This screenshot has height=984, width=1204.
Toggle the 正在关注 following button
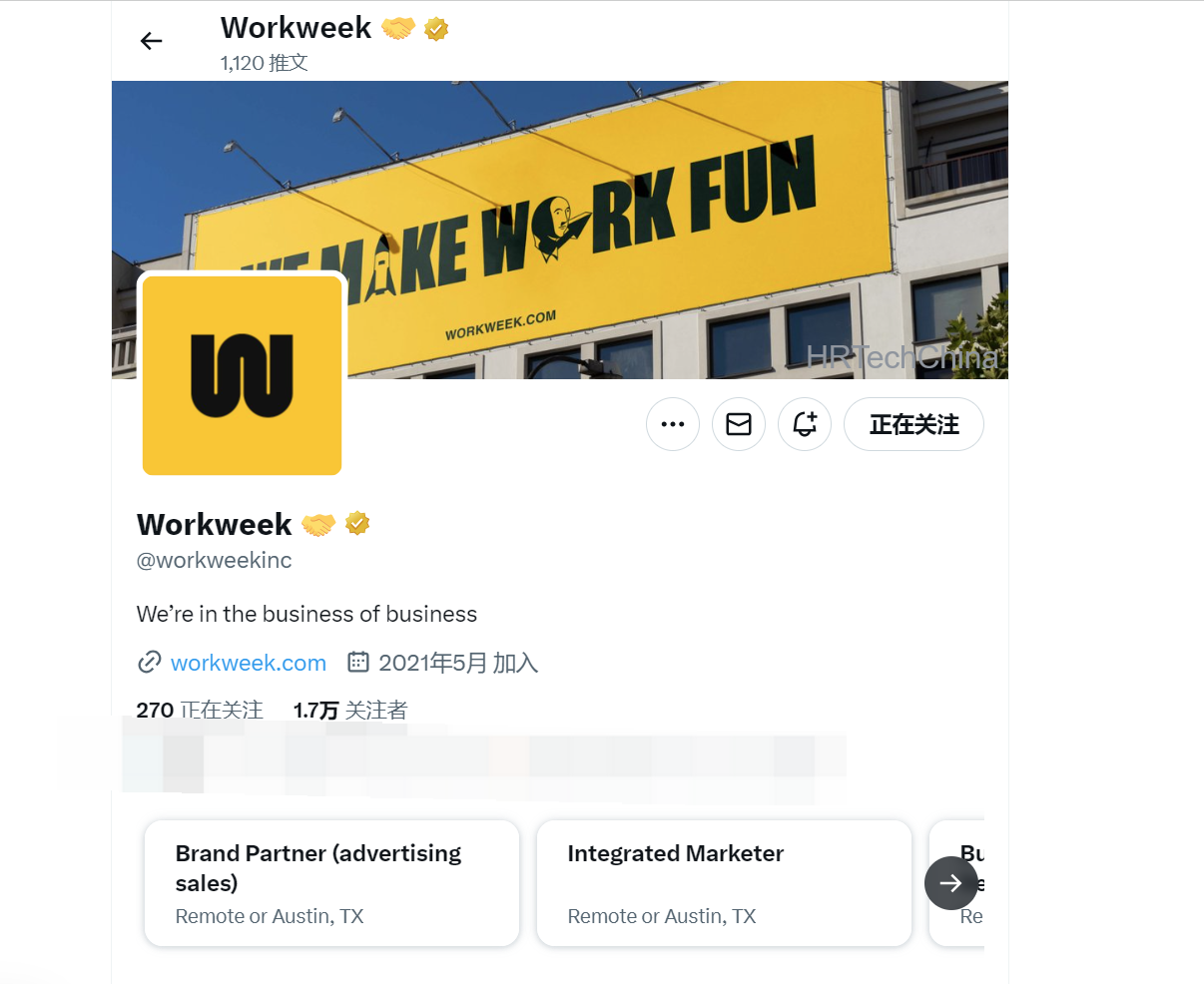point(913,424)
